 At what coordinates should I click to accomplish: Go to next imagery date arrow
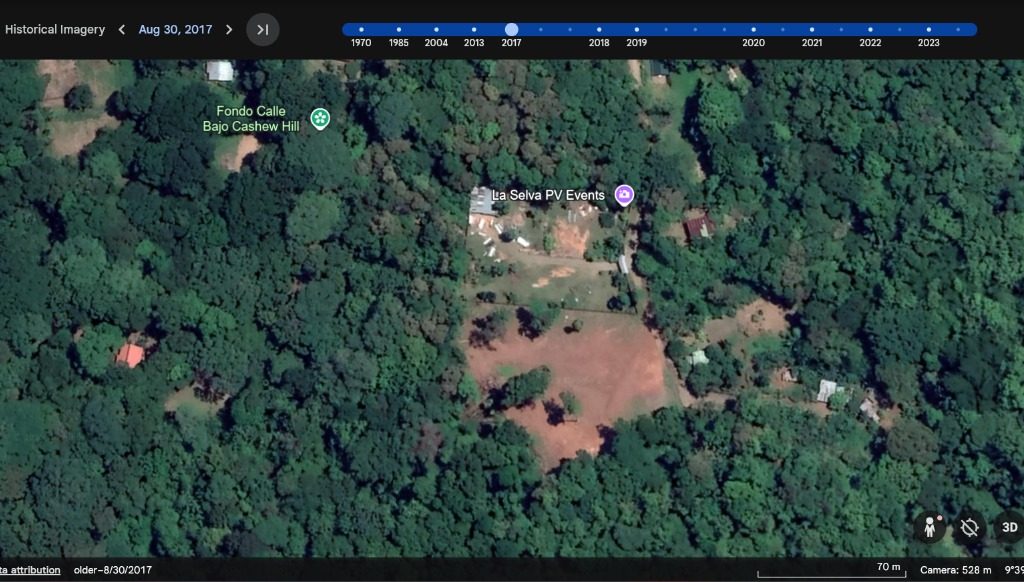(229, 30)
